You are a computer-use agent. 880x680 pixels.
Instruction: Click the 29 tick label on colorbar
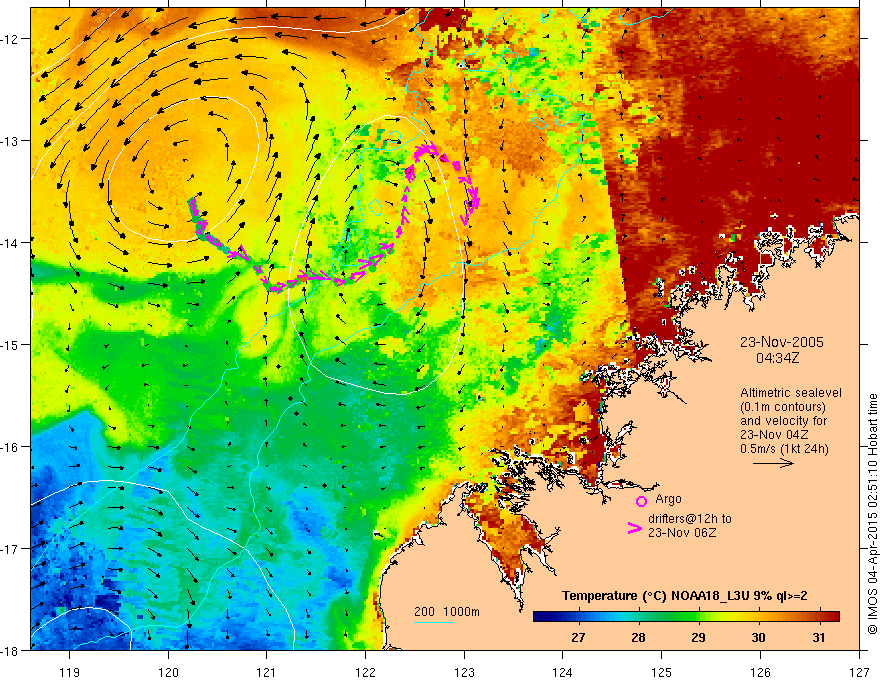click(x=698, y=638)
